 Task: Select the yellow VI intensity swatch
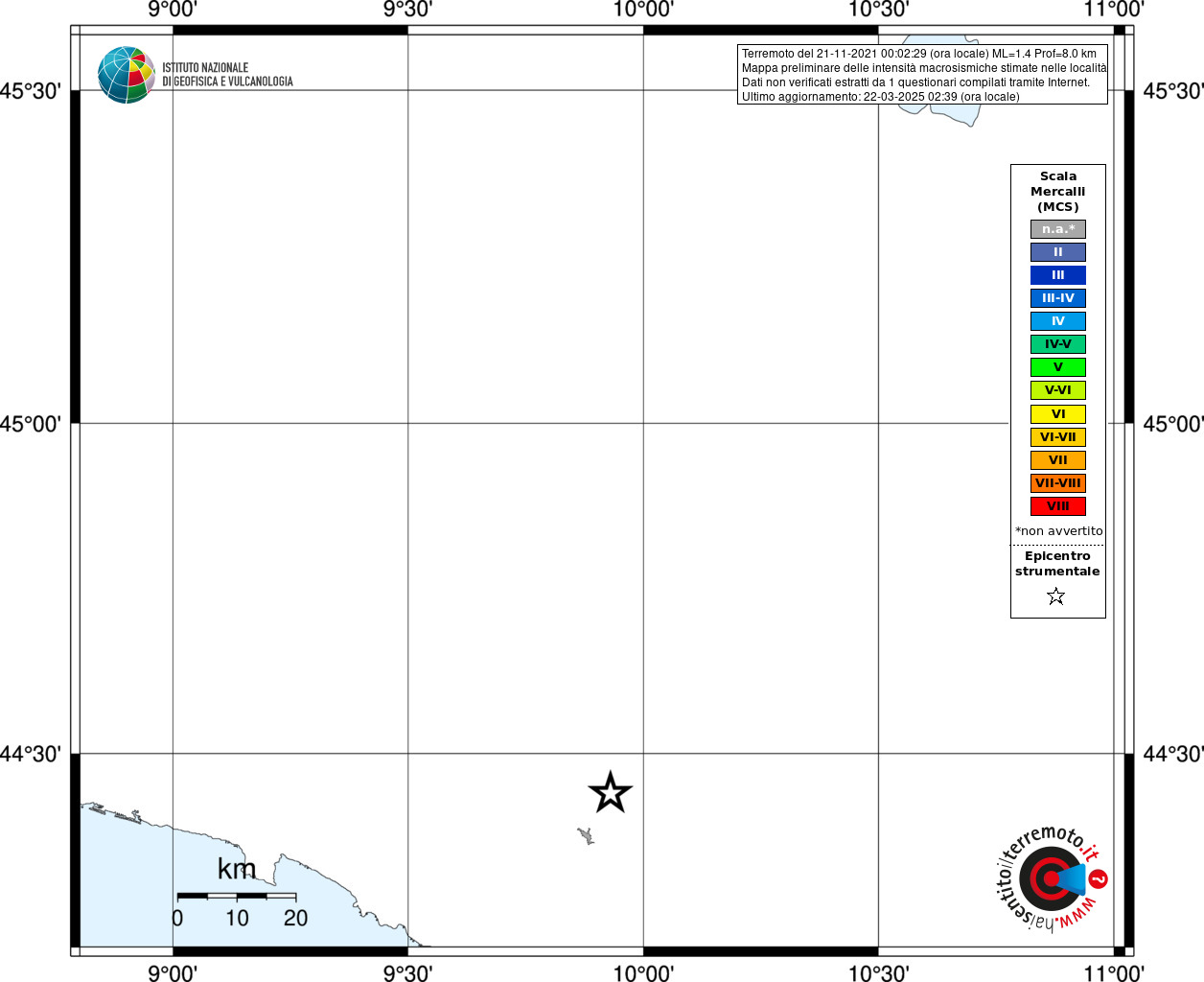tap(1058, 414)
